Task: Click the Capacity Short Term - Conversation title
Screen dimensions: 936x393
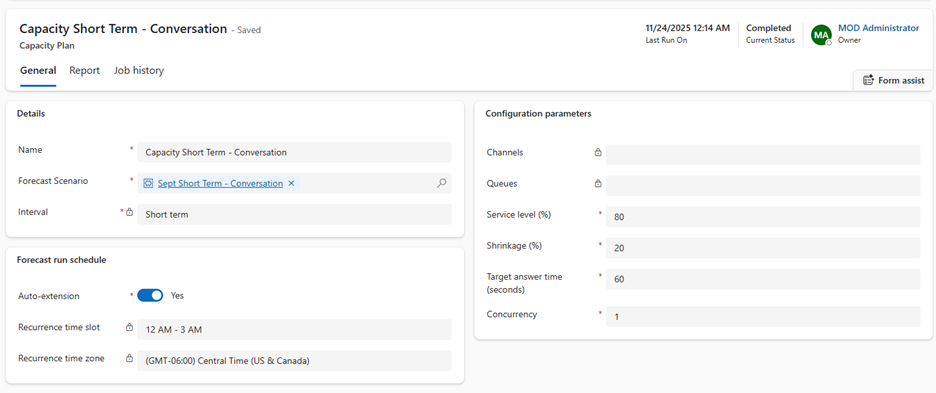Action: tap(124, 29)
